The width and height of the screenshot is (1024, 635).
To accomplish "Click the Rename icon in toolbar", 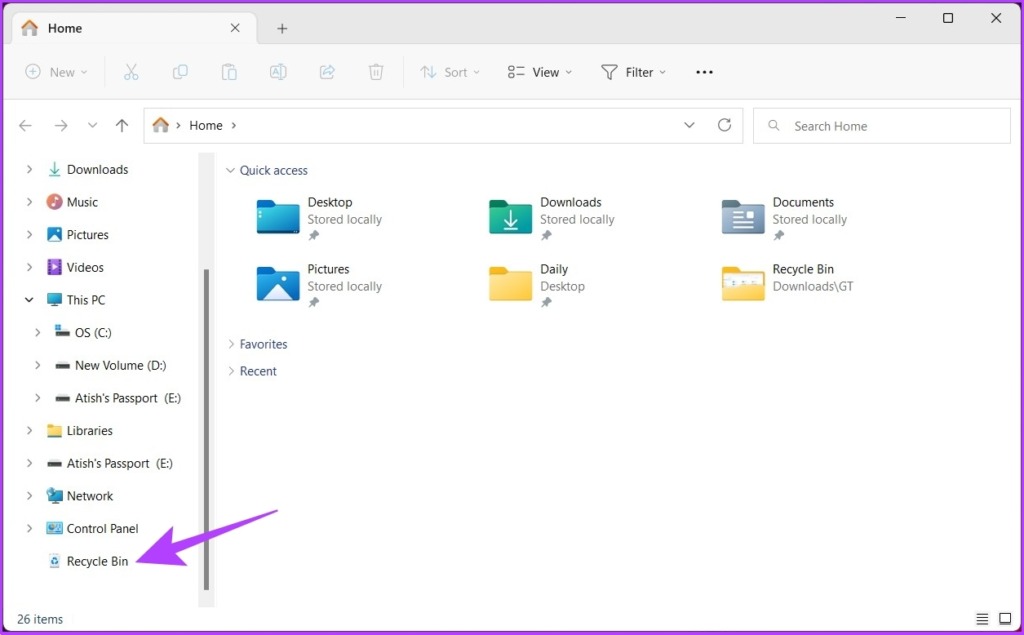I will coord(278,72).
